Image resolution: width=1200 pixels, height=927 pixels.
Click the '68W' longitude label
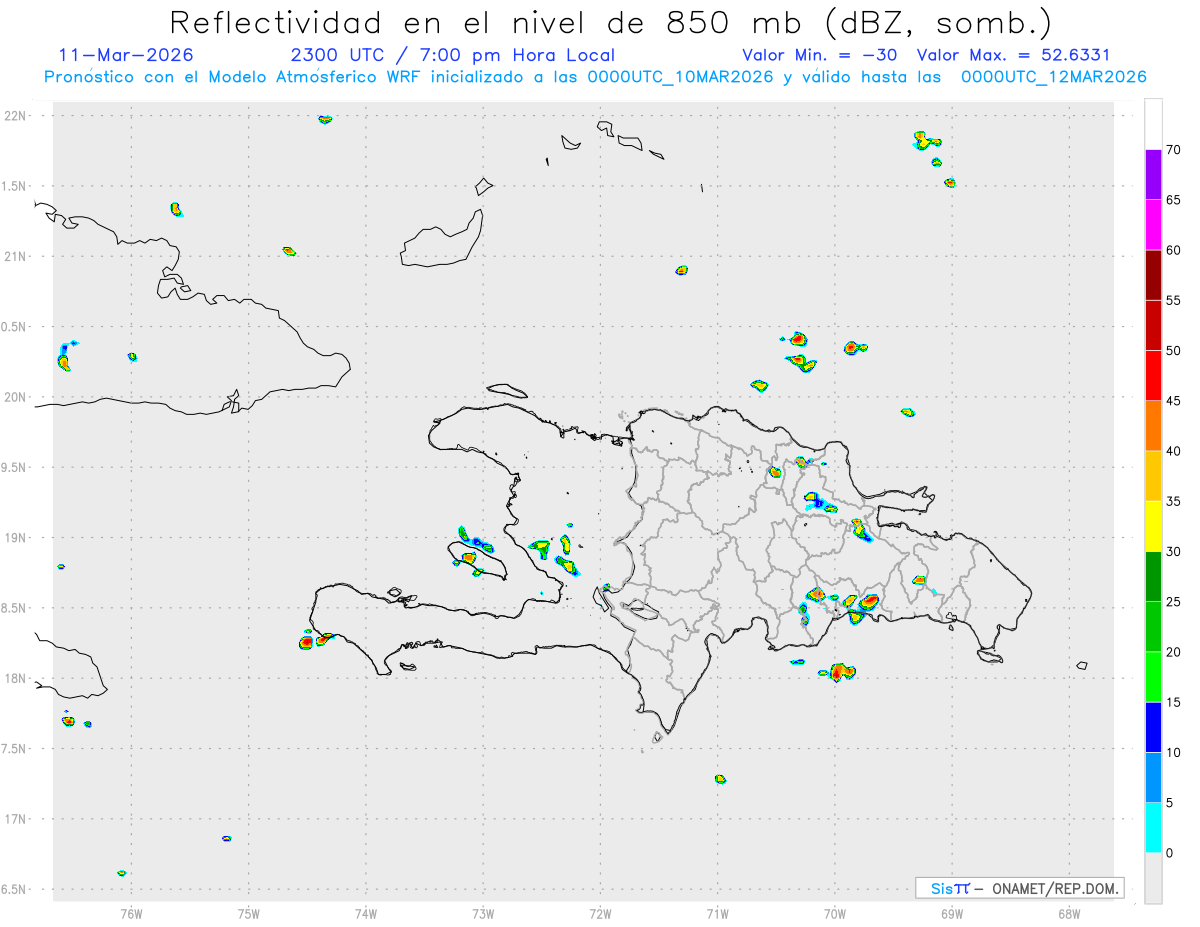[x=1069, y=913]
